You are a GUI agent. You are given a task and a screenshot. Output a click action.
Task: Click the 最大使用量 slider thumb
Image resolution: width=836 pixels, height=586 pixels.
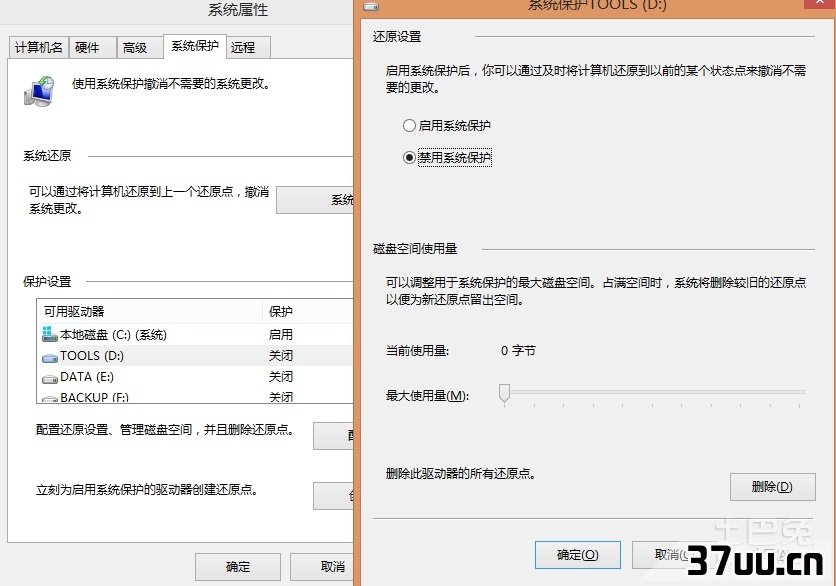504,394
